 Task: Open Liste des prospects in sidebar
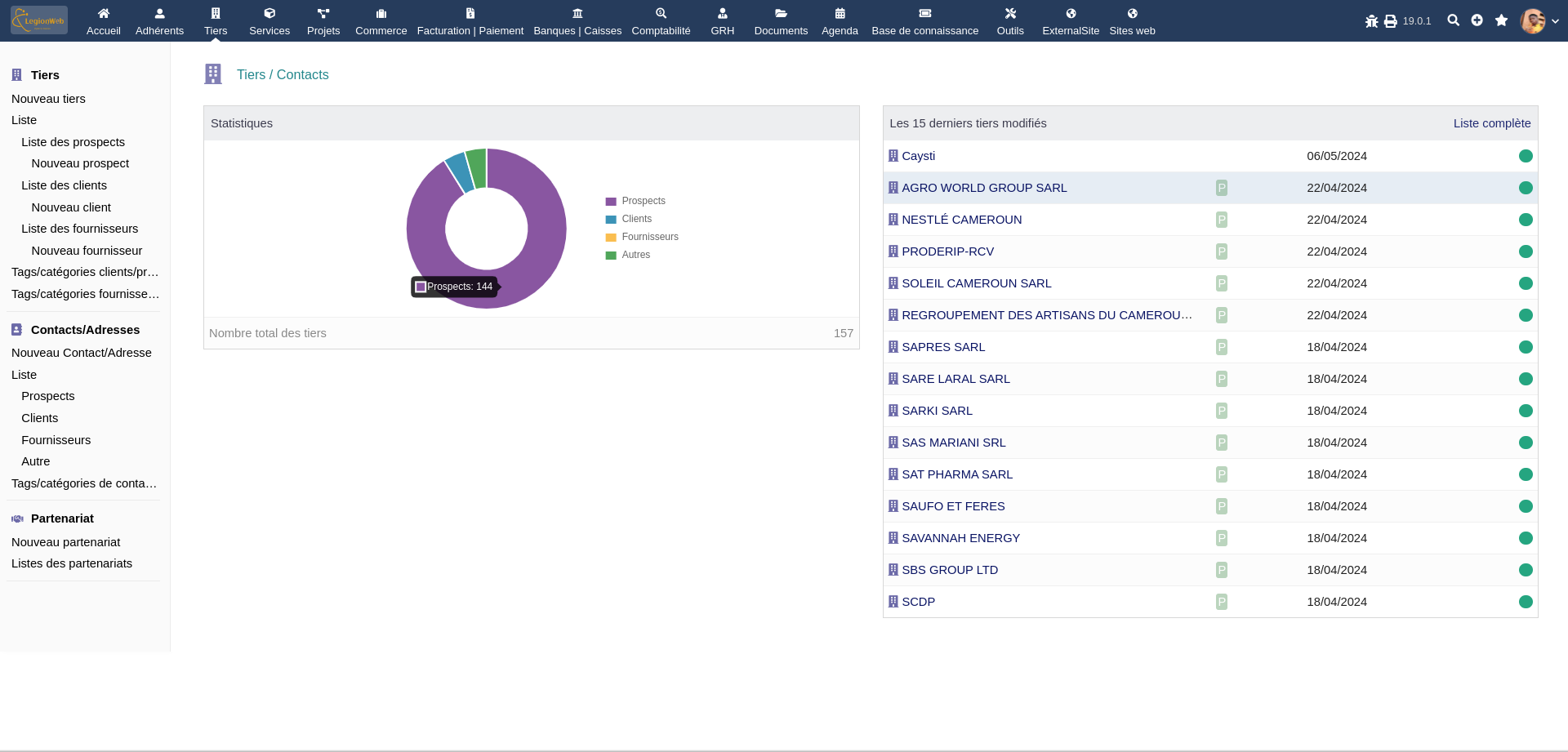[73, 142]
